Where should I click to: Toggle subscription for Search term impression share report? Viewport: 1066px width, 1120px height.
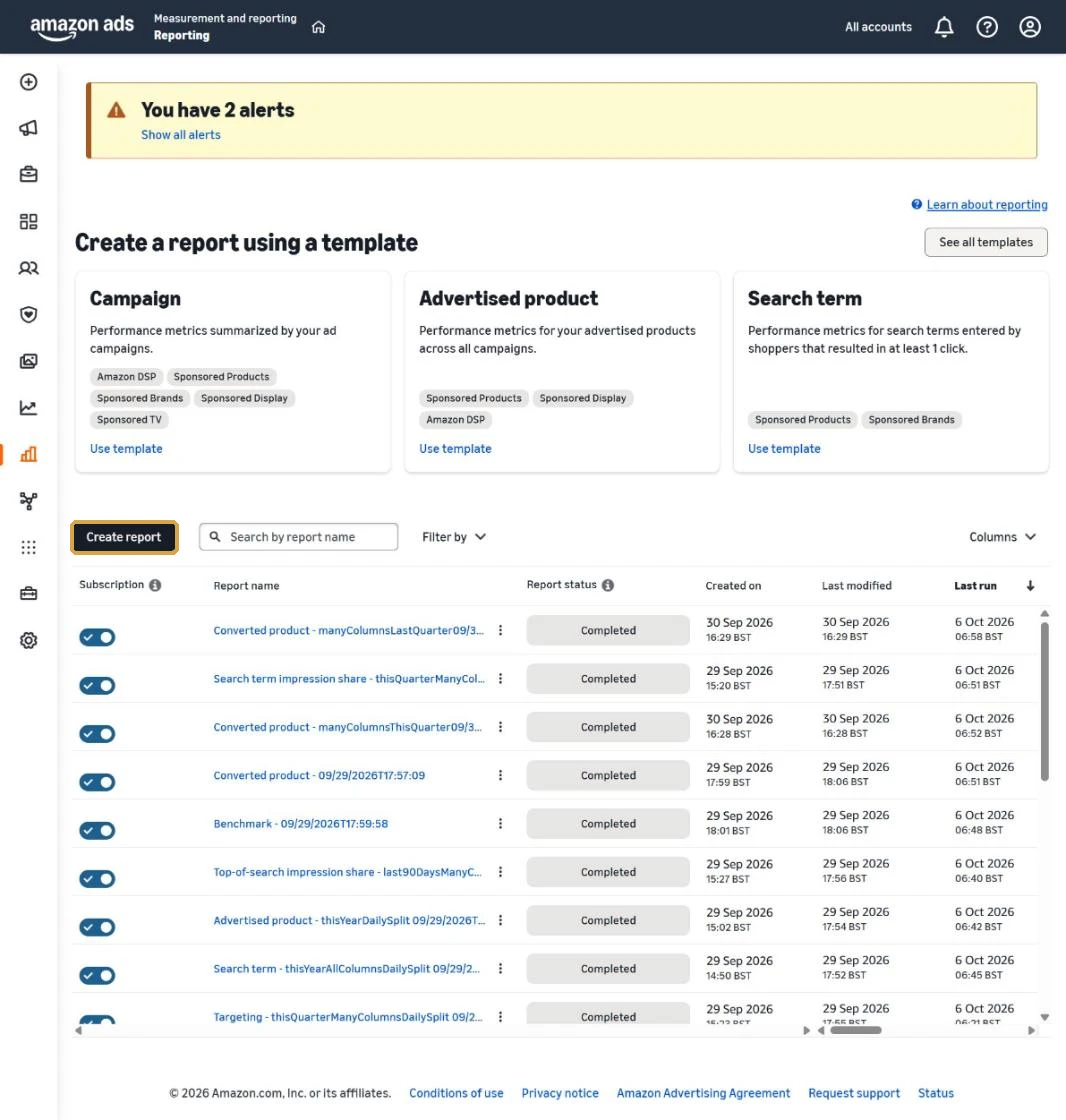(97, 686)
